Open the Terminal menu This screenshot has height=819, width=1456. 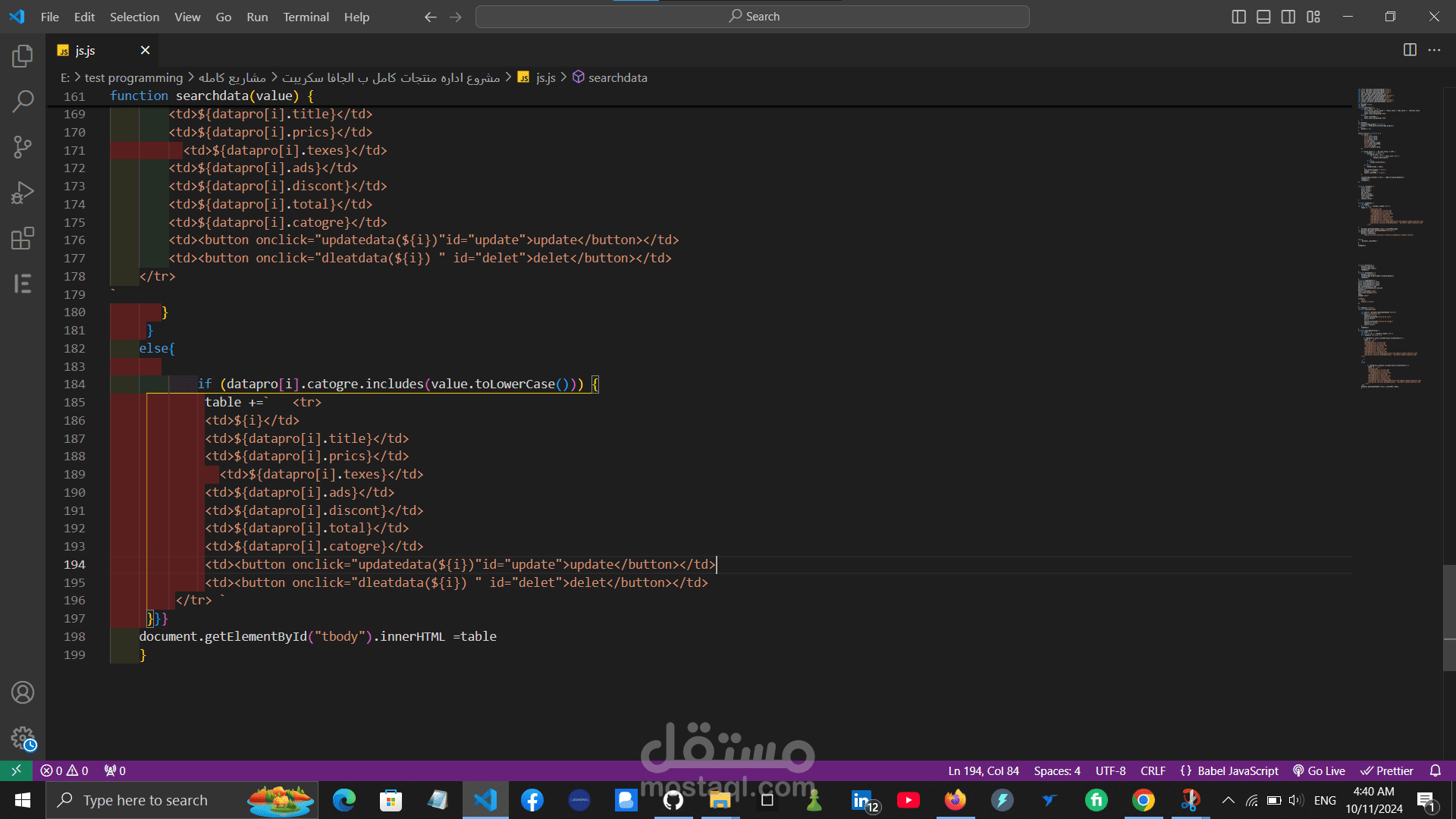pos(306,17)
